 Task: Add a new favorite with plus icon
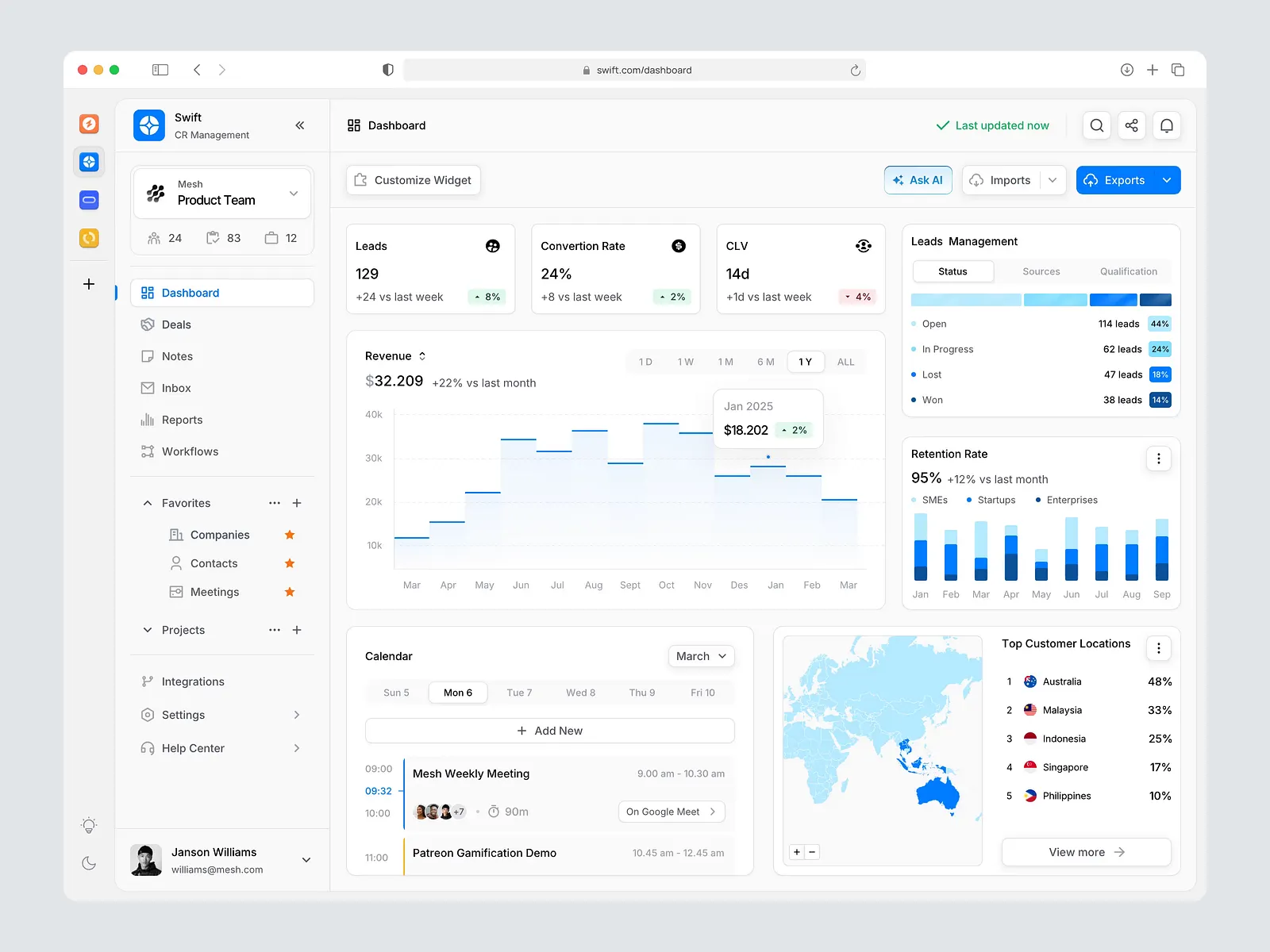297,503
